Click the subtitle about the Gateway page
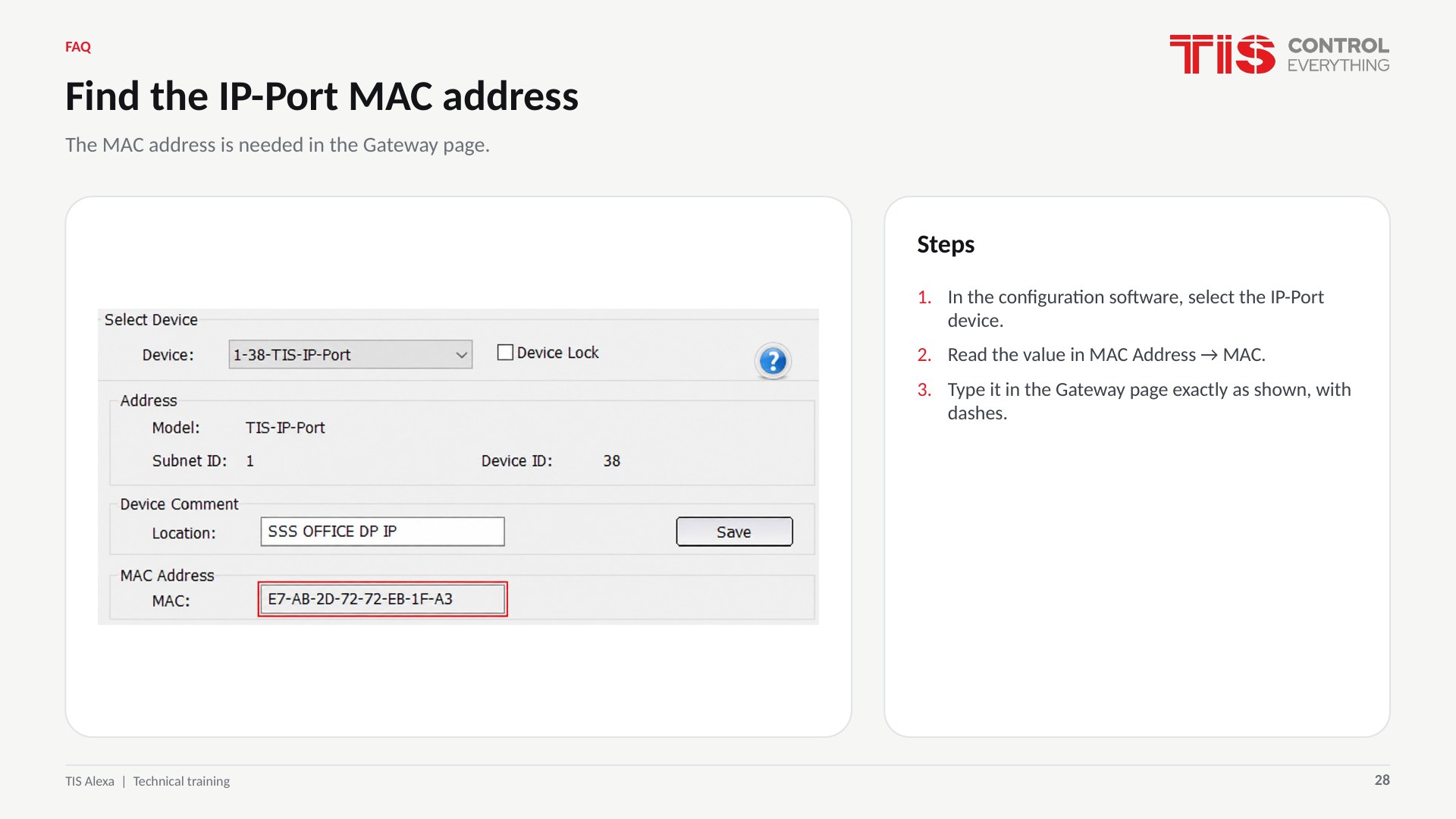 pos(278,145)
